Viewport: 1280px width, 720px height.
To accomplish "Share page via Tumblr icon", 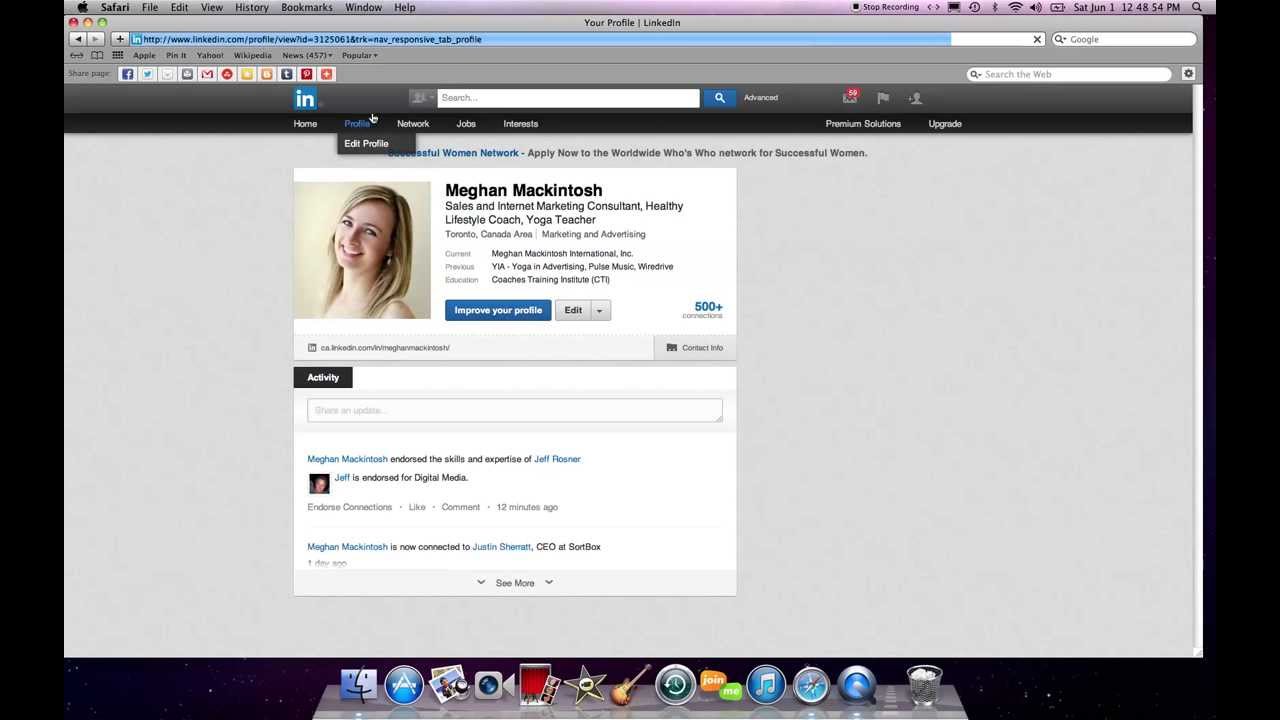I will (x=287, y=74).
